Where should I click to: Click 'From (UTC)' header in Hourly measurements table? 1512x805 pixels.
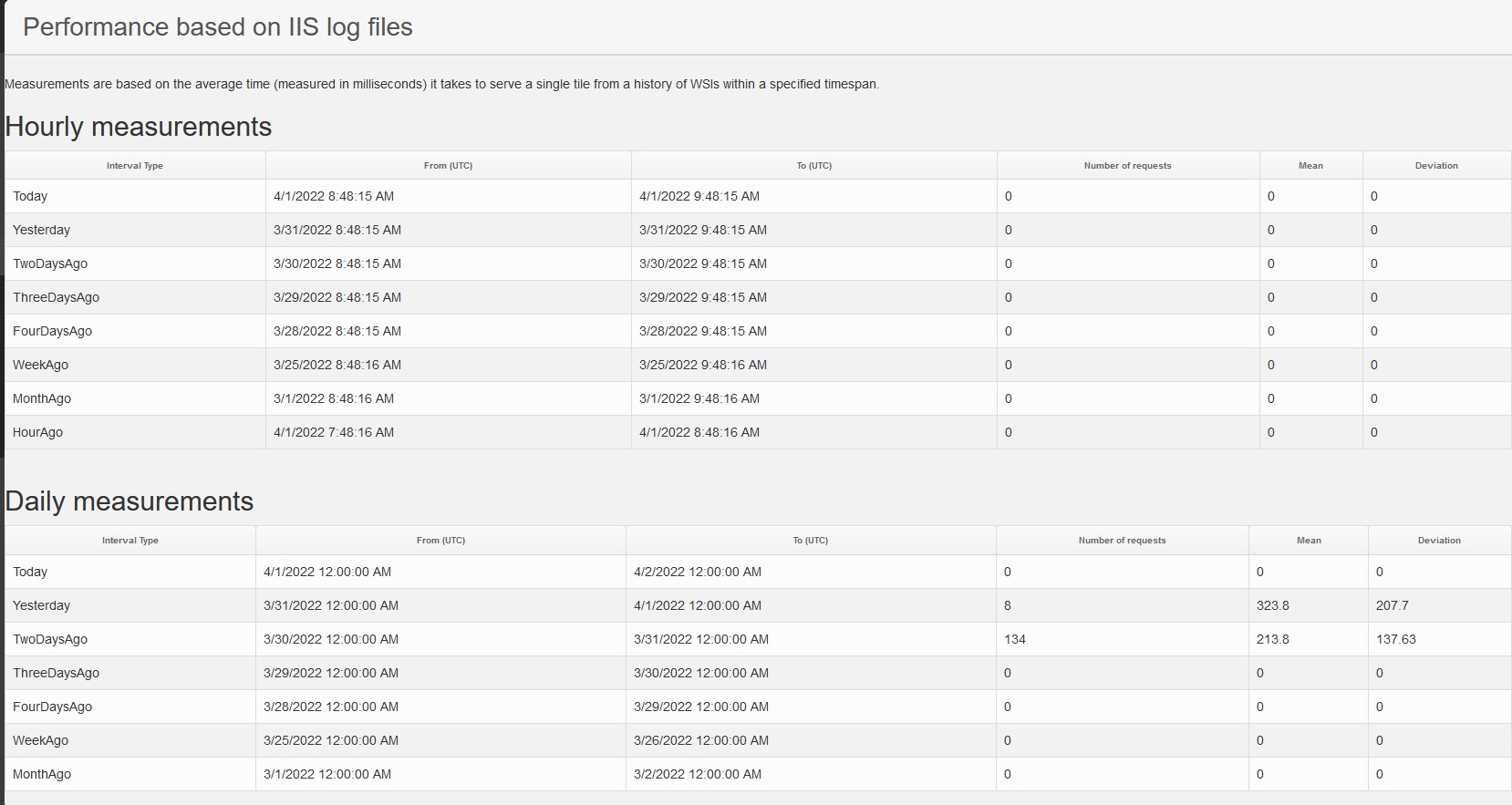[x=448, y=166]
